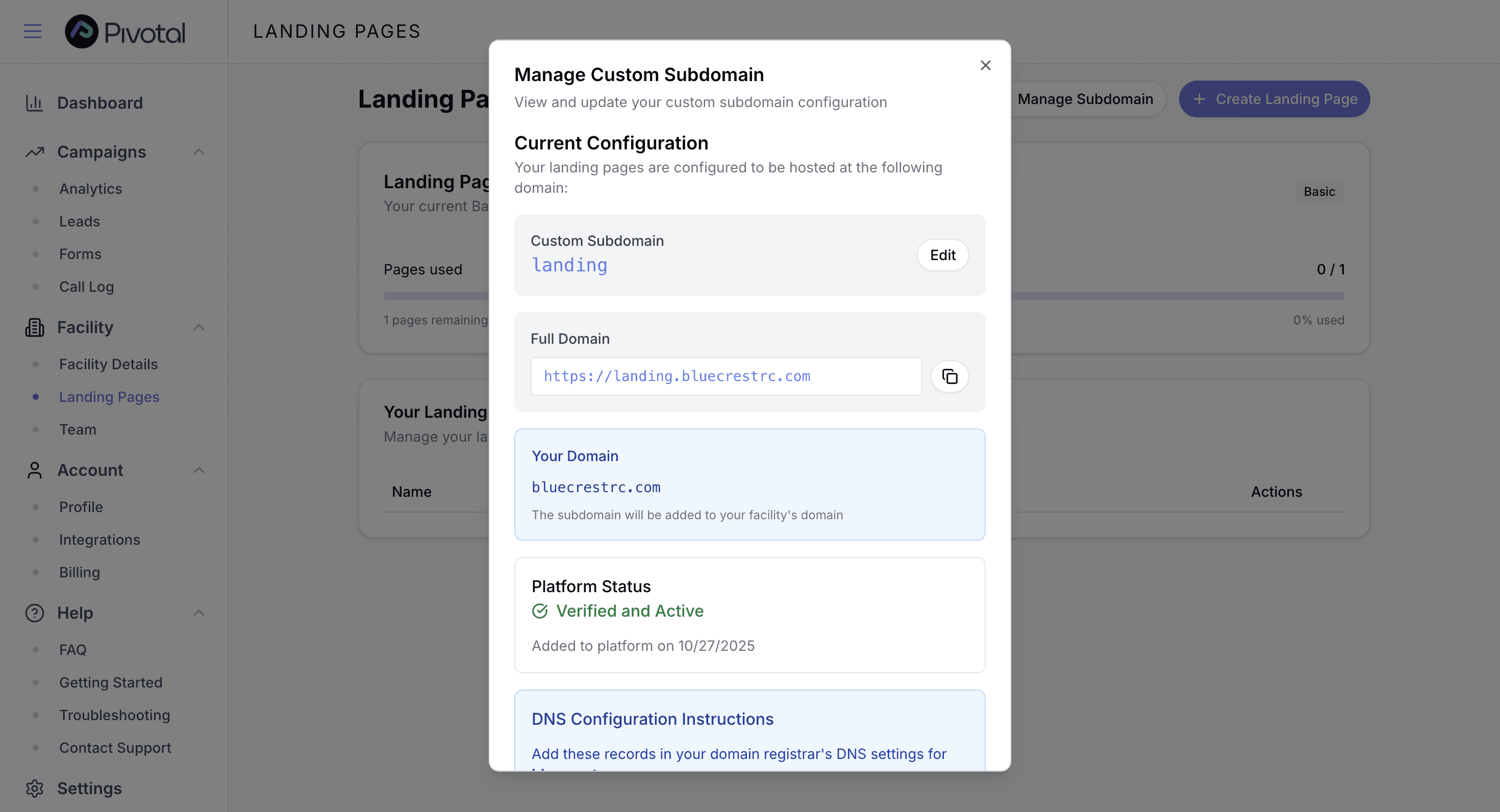Click the hamburger menu icon

coord(33,31)
